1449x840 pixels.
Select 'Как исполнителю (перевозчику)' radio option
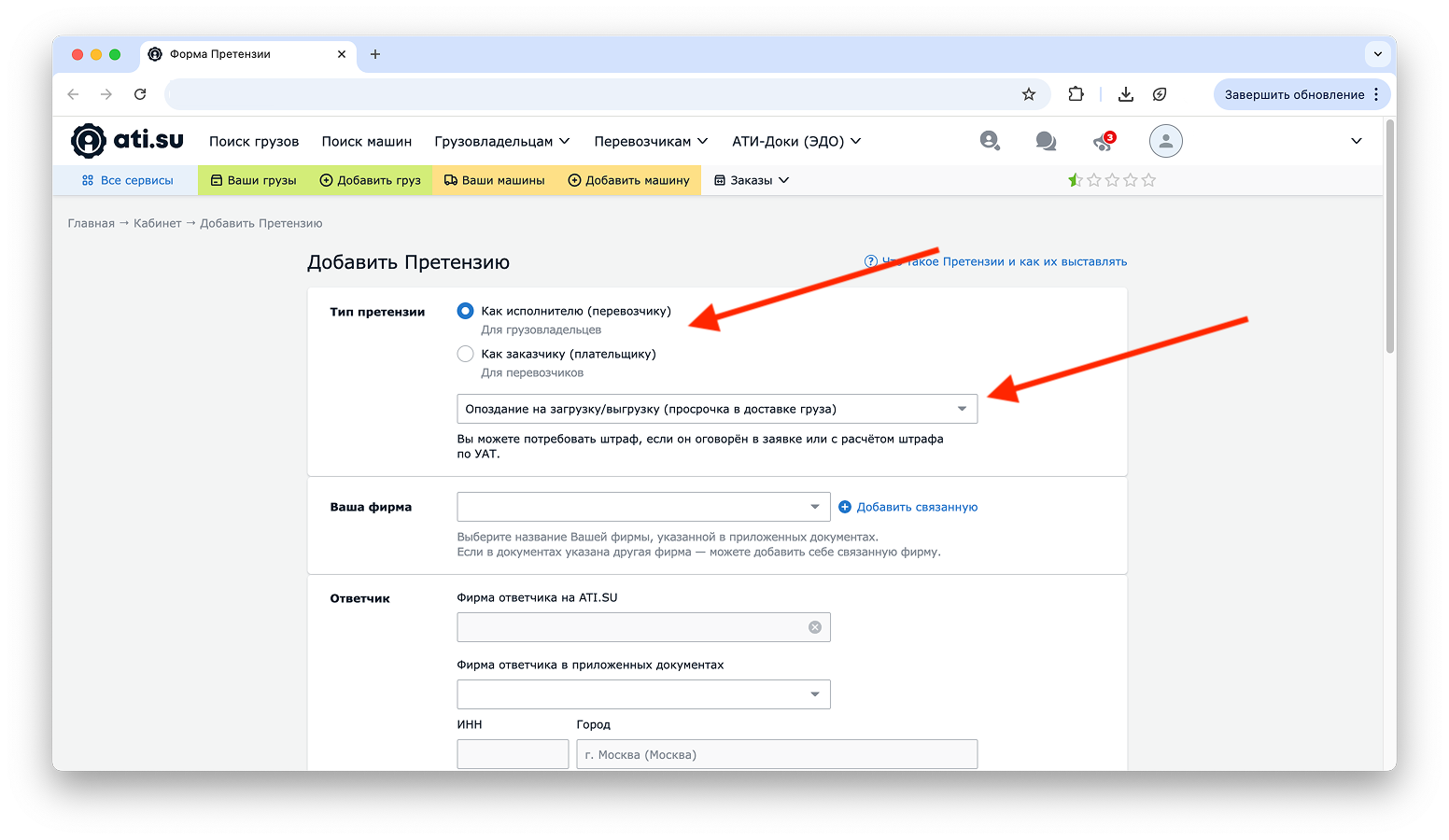465,311
